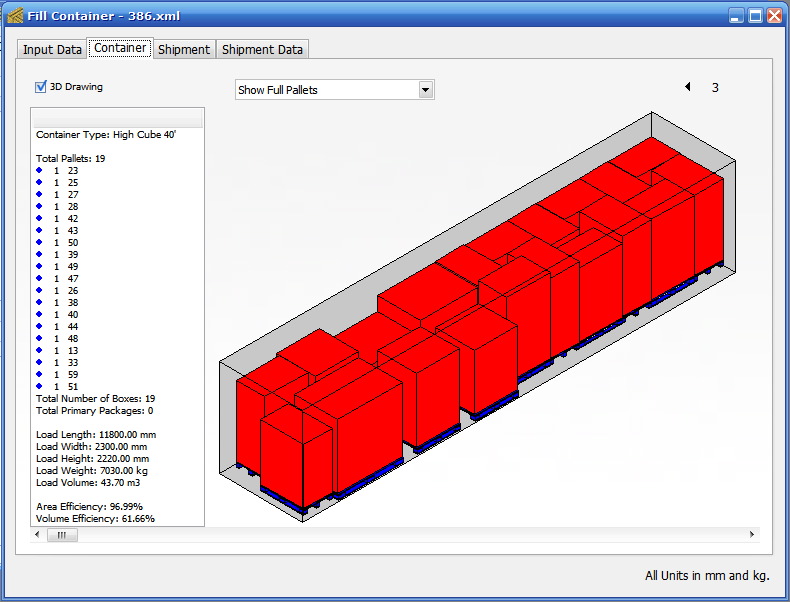Image resolution: width=790 pixels, height=602 pixels.
Task: Click 'Total Number of Boxes: 19' text
Action: pyautogui.click(x=96, y=398)
